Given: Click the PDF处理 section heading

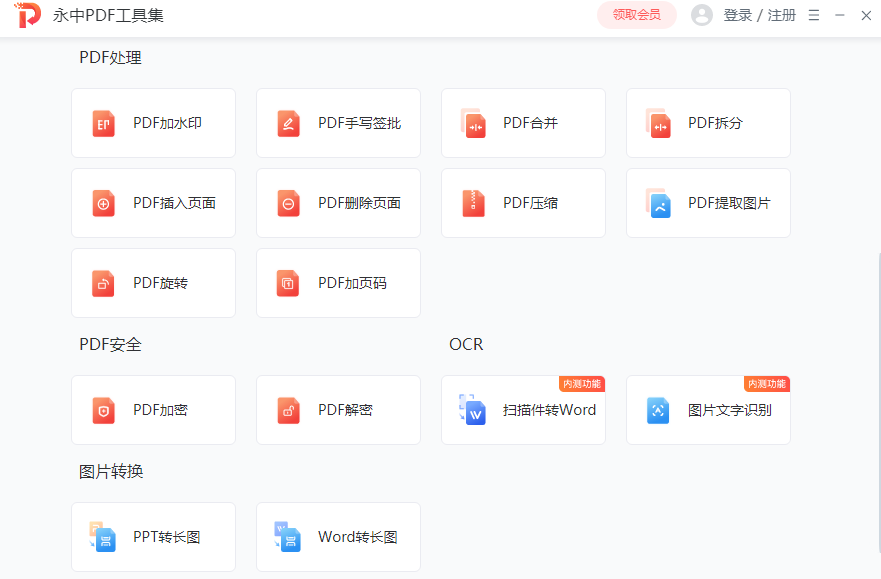Looking at the screenshot, I should [x=110, y=58].
